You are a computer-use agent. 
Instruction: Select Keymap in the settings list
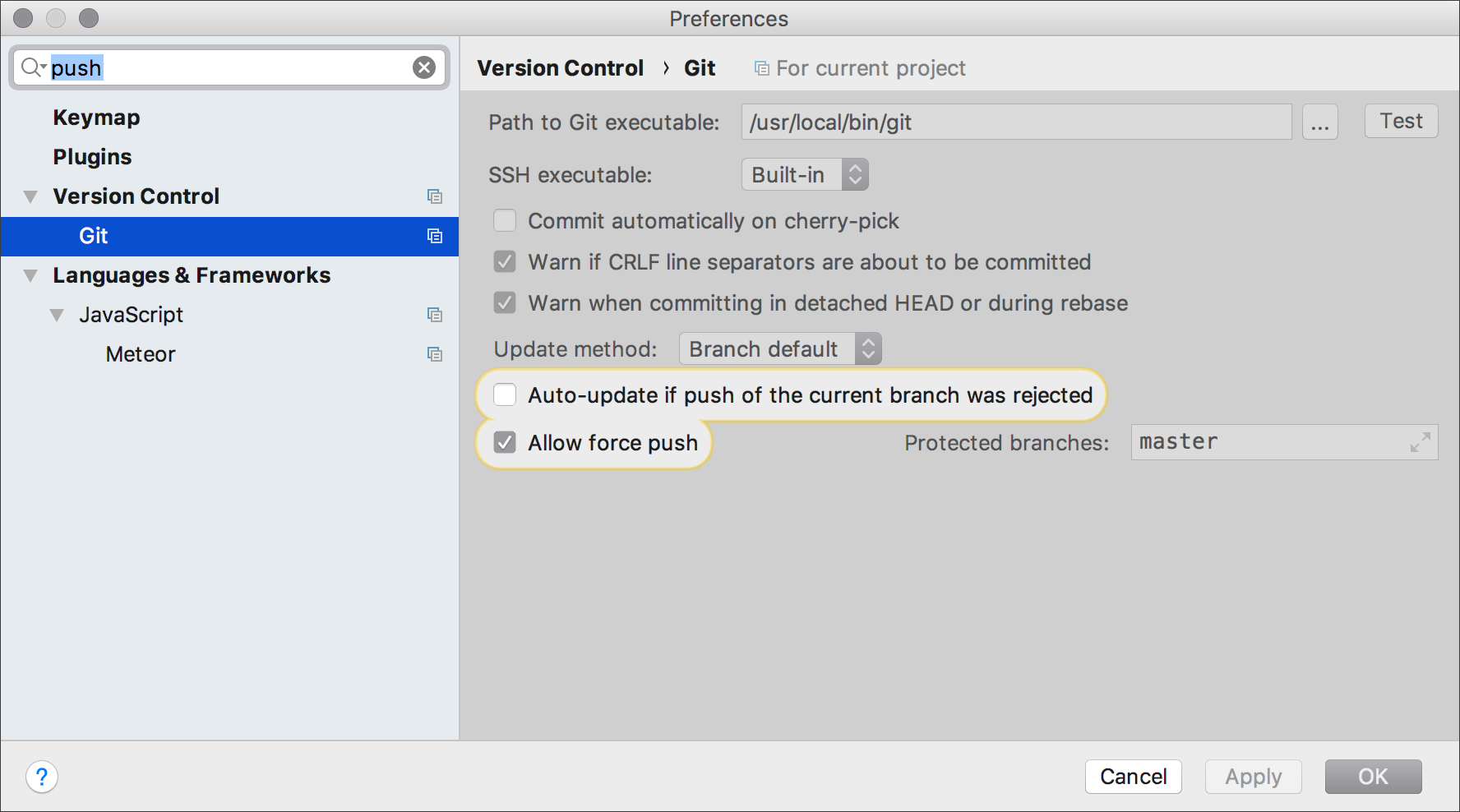pyautogui.click(x=97, y=118)
